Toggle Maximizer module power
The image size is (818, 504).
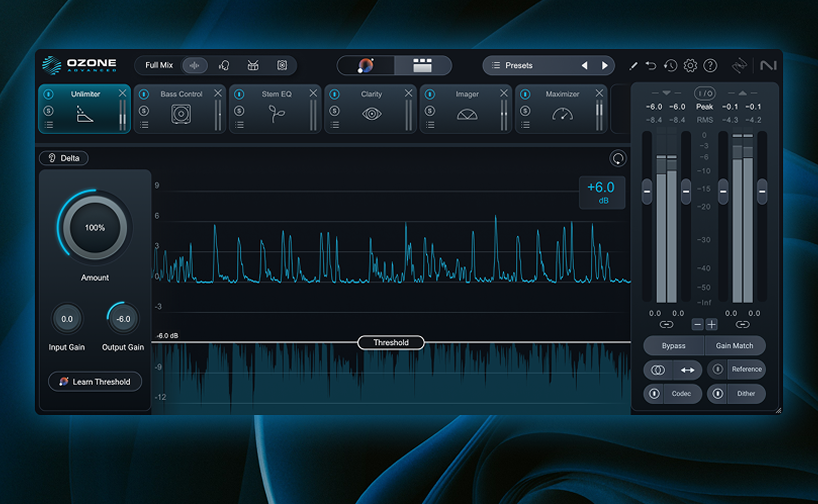click(x=525, y=94)
